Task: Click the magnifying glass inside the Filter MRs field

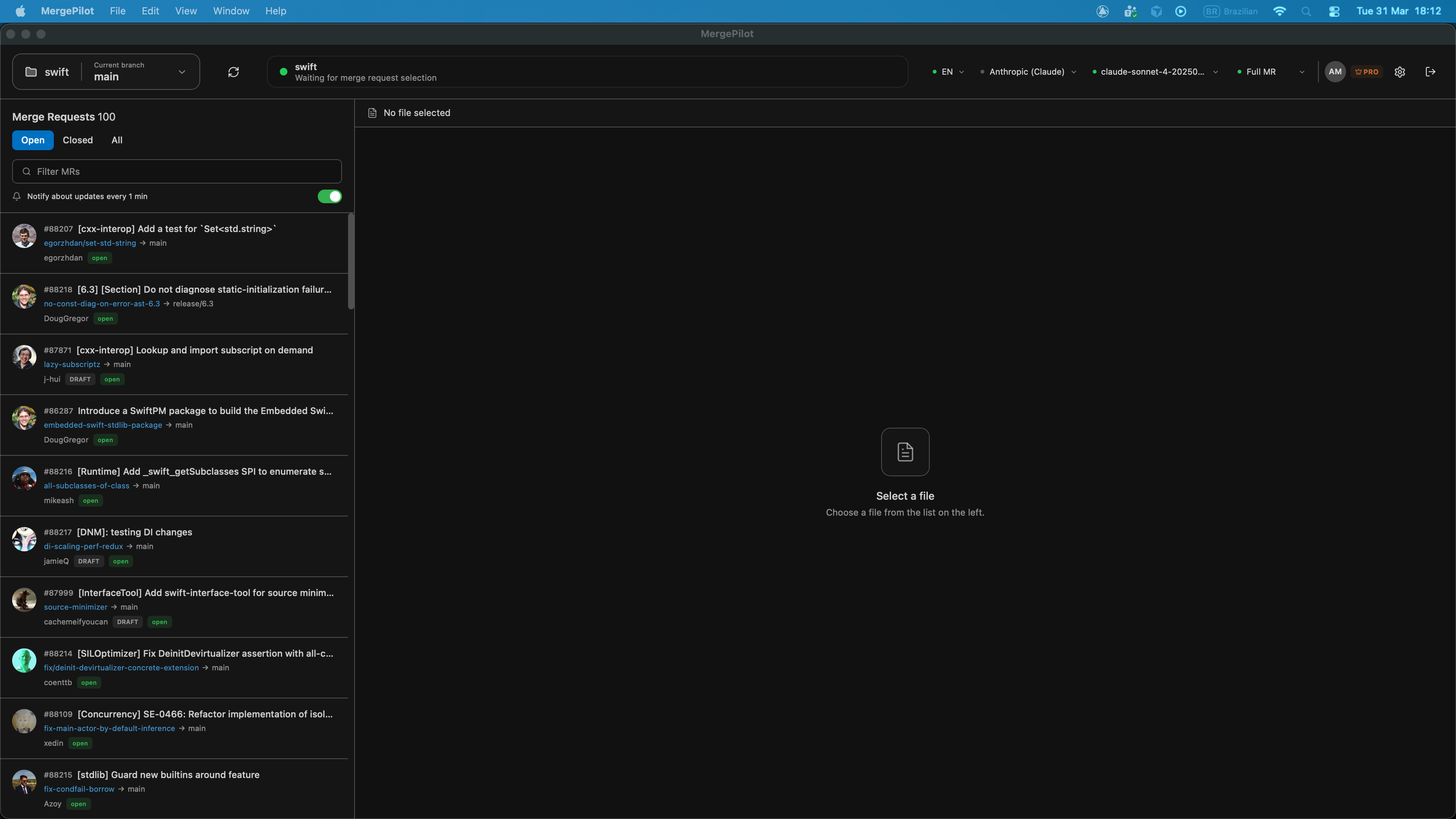Action: [x=26, y=171]
